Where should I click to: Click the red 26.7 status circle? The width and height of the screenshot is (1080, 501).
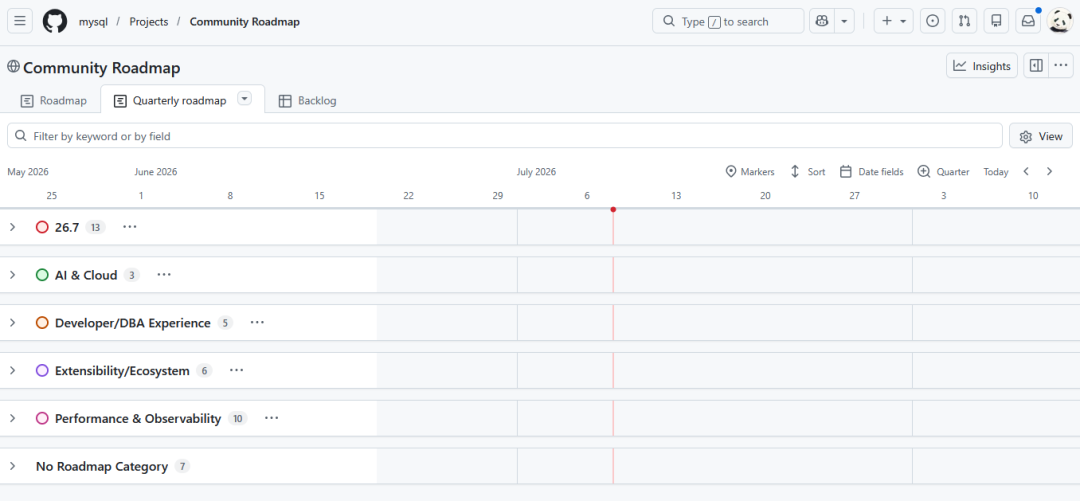pos(42,227)
